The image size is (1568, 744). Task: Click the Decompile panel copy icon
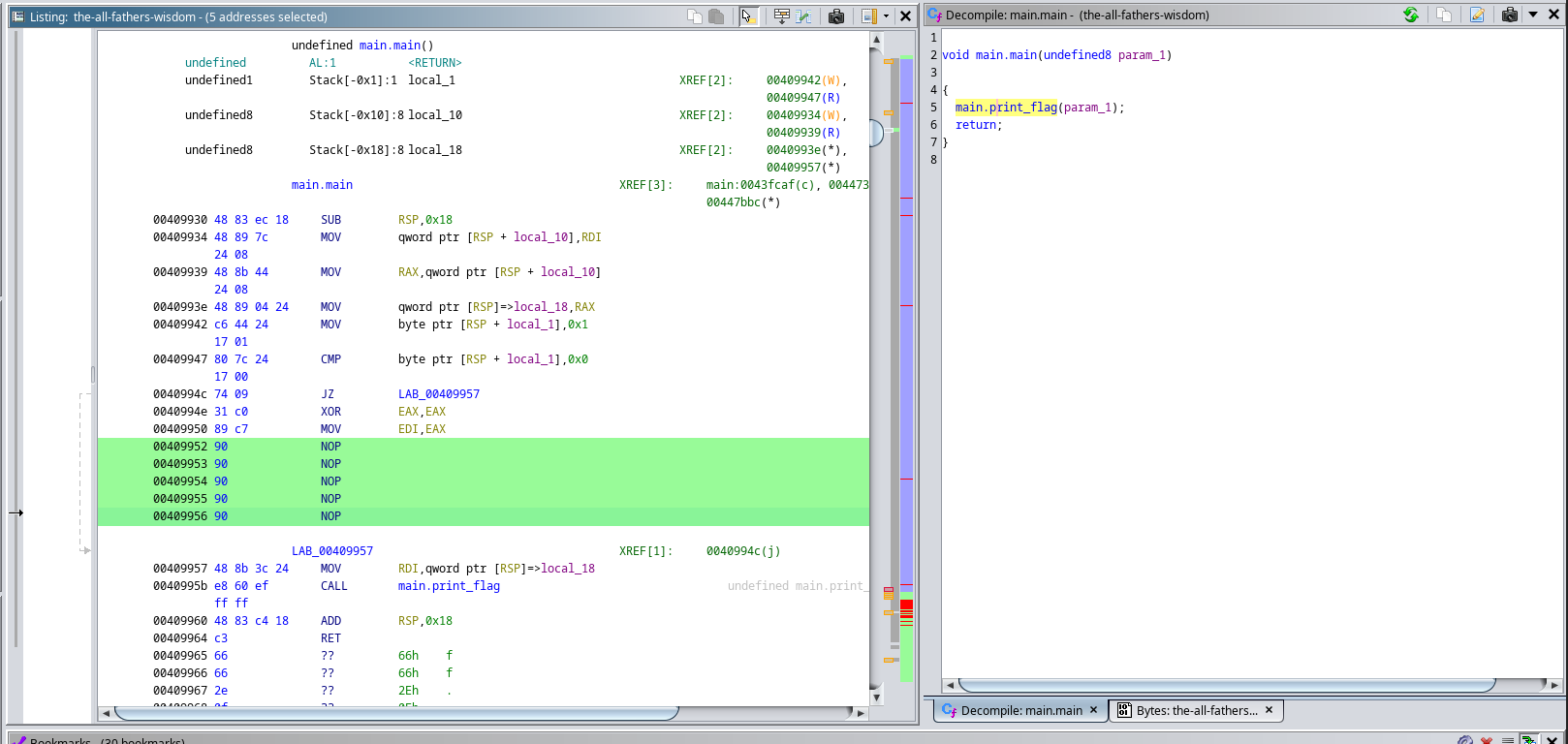click(1444, 15)
